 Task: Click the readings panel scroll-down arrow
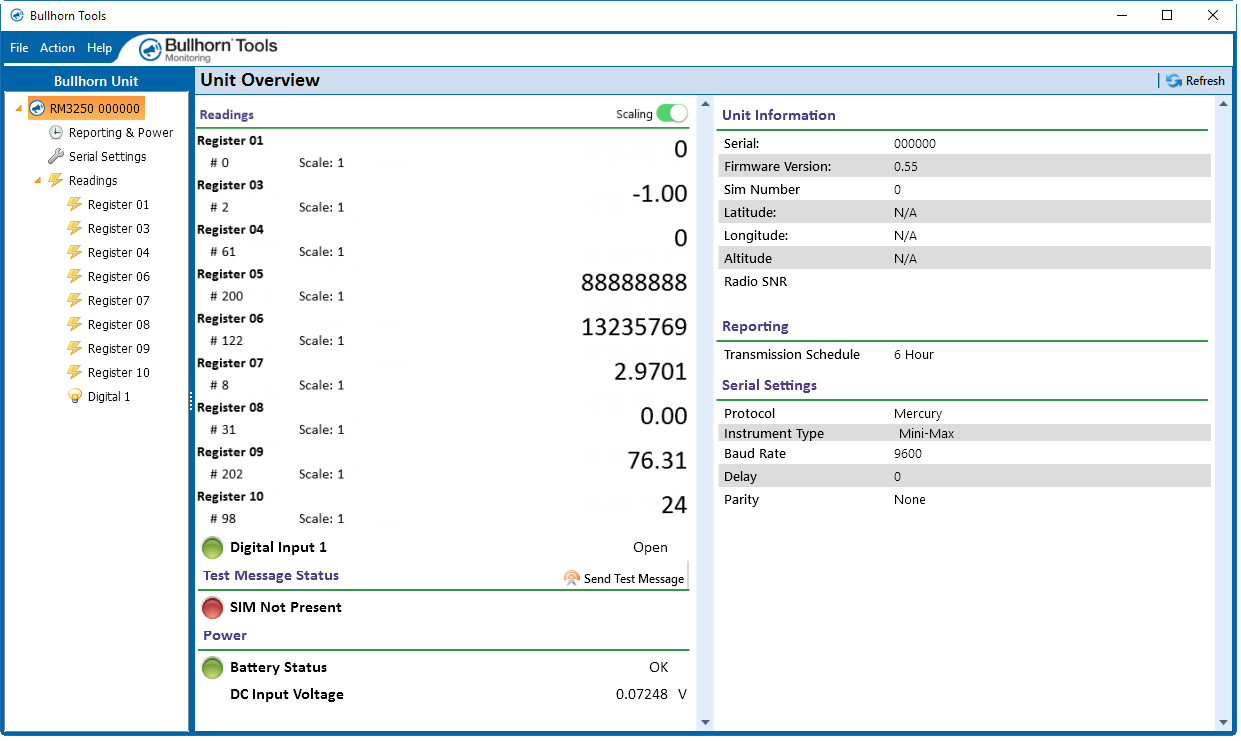[x=704, y=722]
